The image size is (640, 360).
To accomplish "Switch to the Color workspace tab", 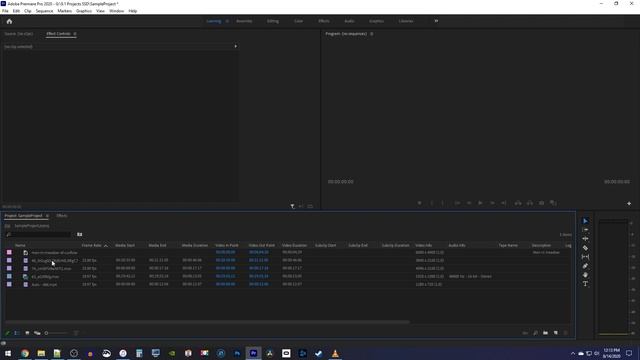I will point(298,21).
